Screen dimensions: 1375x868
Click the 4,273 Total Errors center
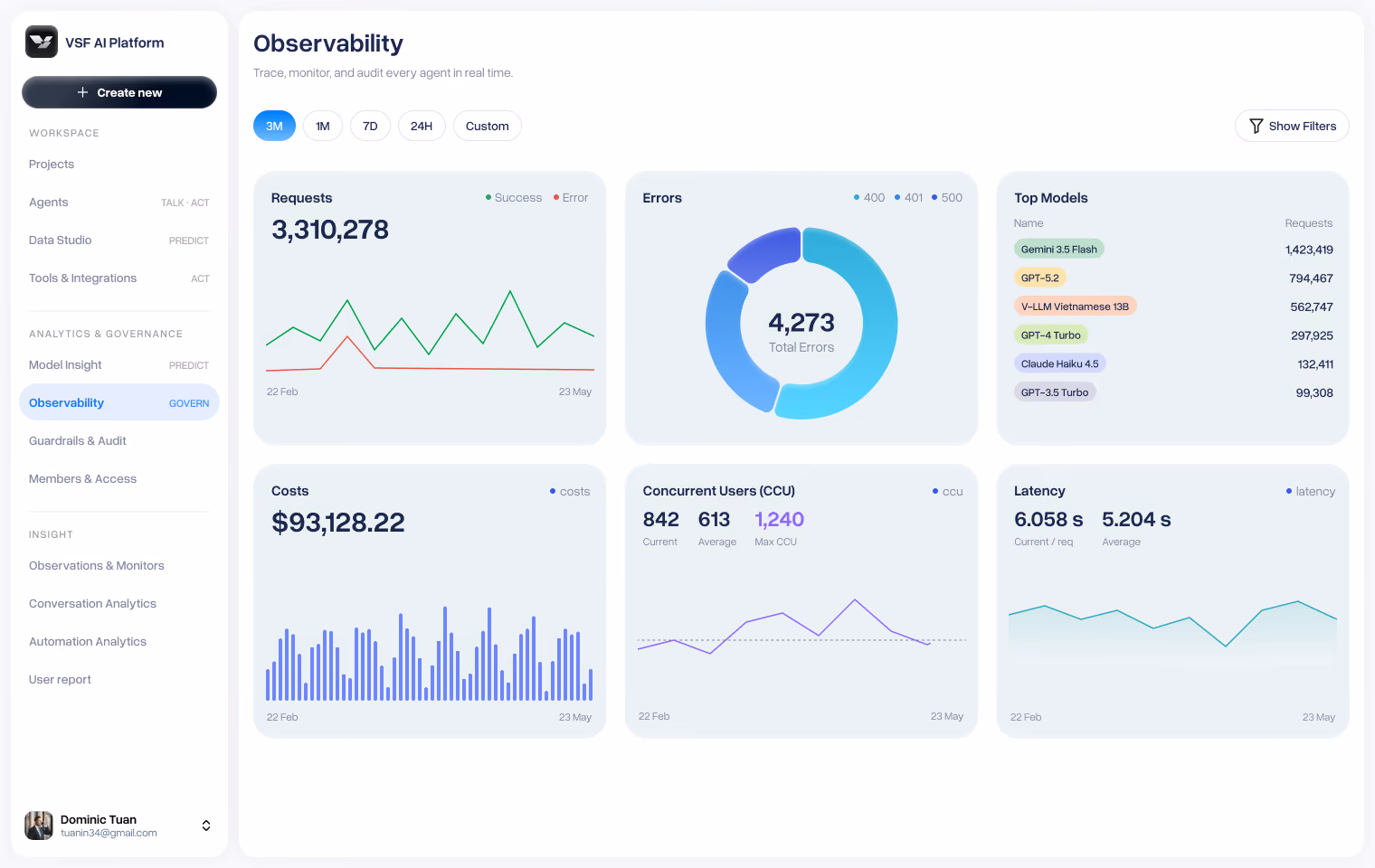(801, 331)
